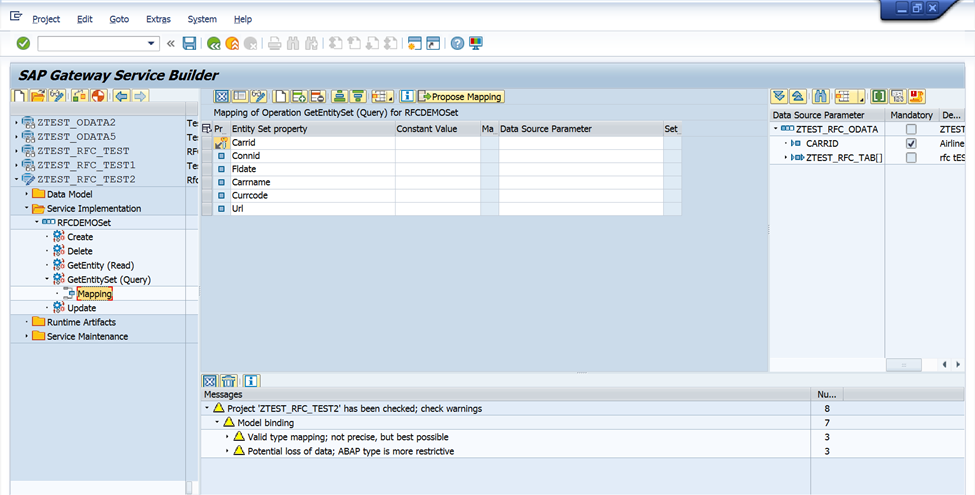Click the Check Project Consistency icon
This screenshot has height=495, width=975.
pos(80,96)
